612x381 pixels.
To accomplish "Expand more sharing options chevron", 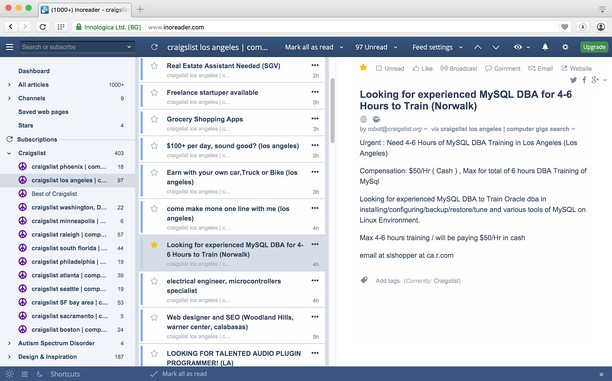I will pyautogui.click(x=605, y=80).
